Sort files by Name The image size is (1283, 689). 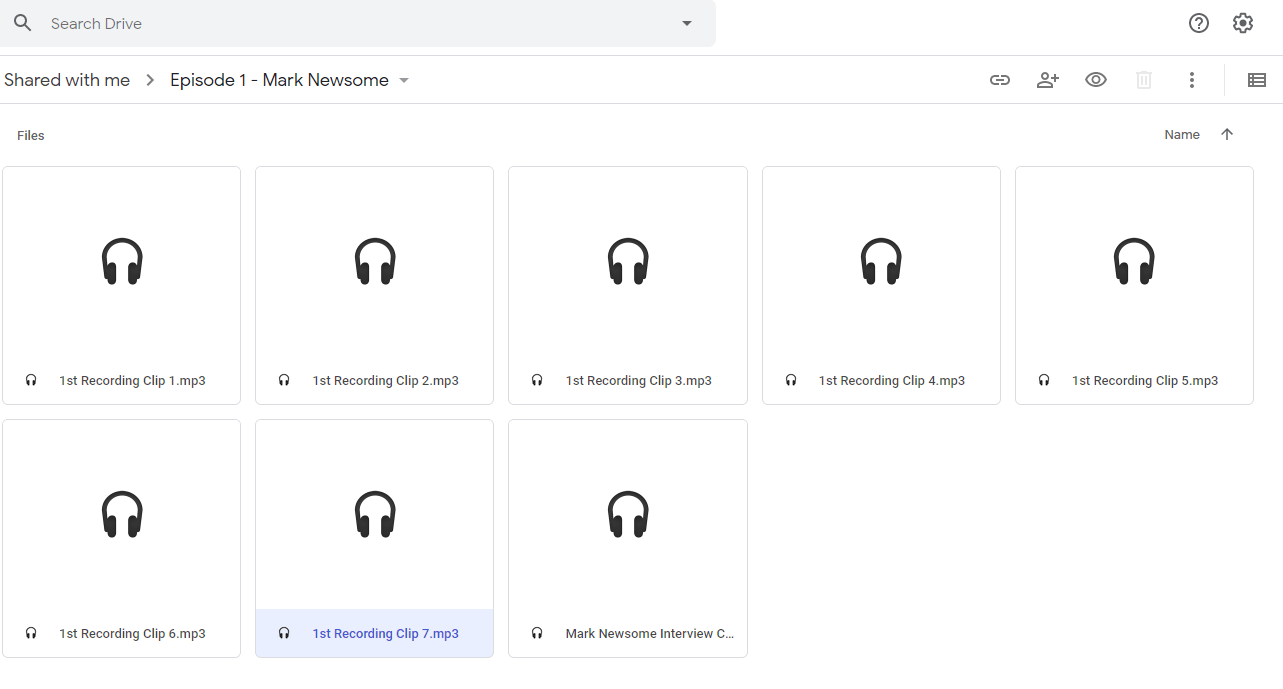1182,135
